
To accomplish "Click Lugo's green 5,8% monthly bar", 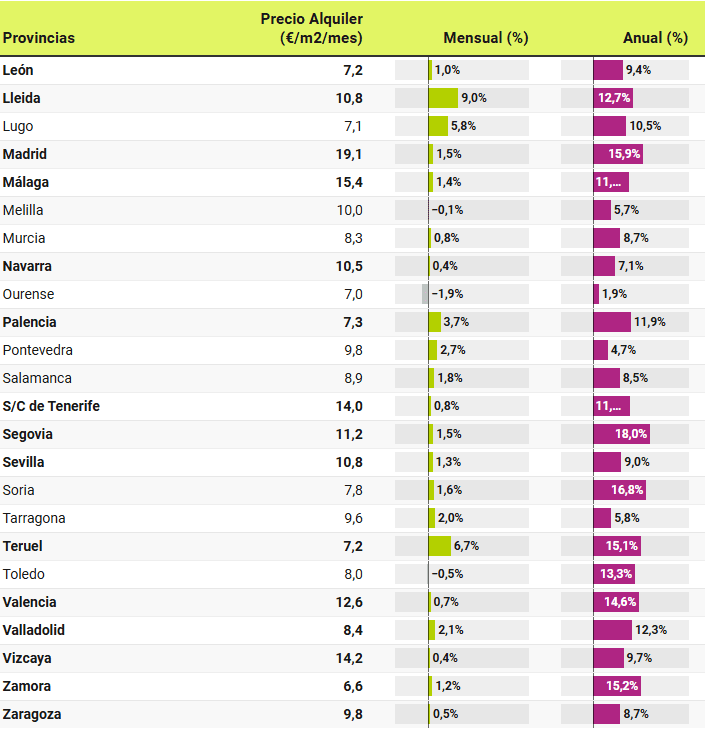I will pos(438,126).
